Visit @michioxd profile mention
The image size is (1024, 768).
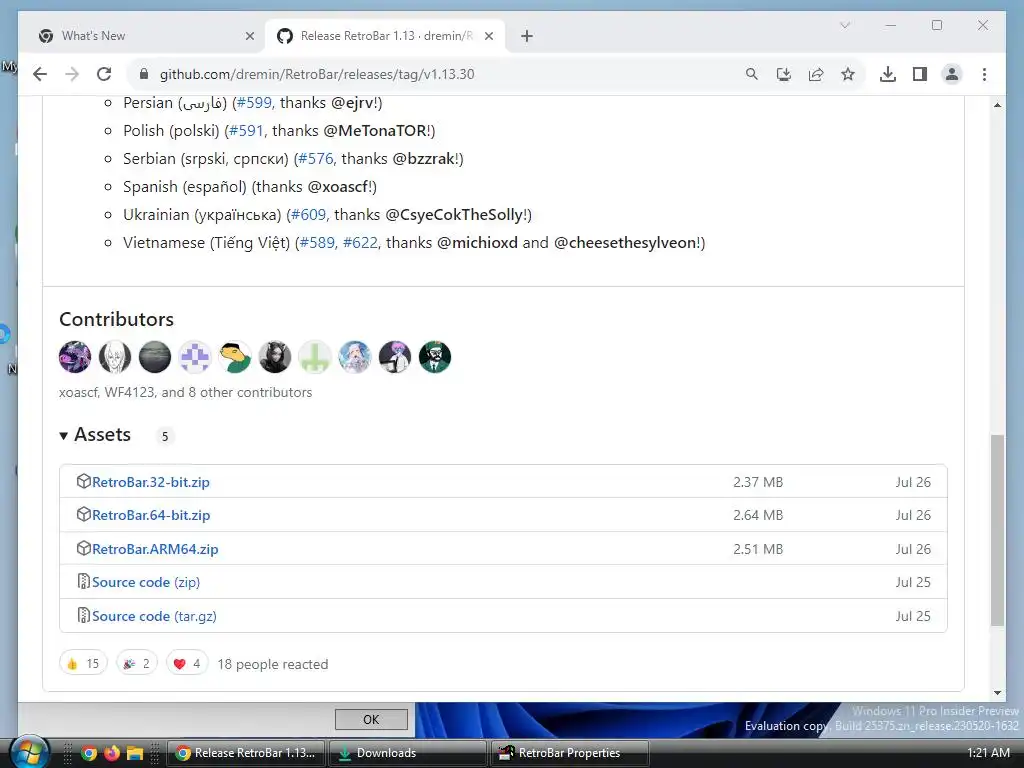pos(477,243)
